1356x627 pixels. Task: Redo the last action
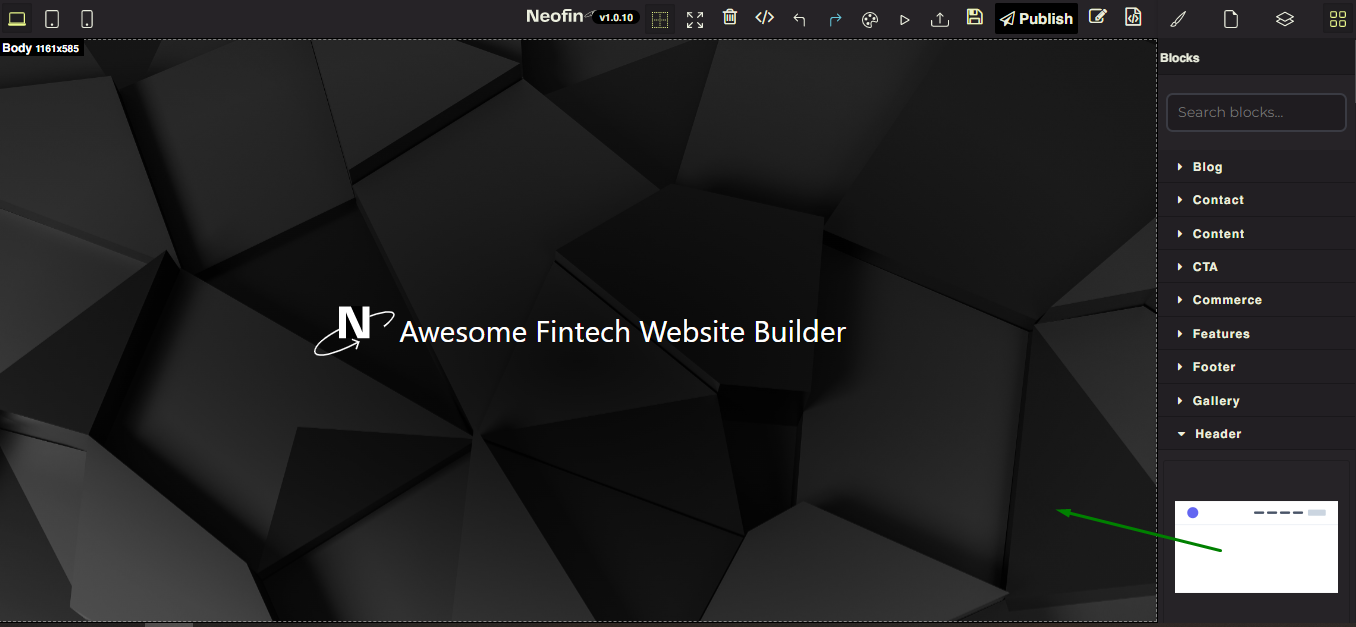click(835, 19)
